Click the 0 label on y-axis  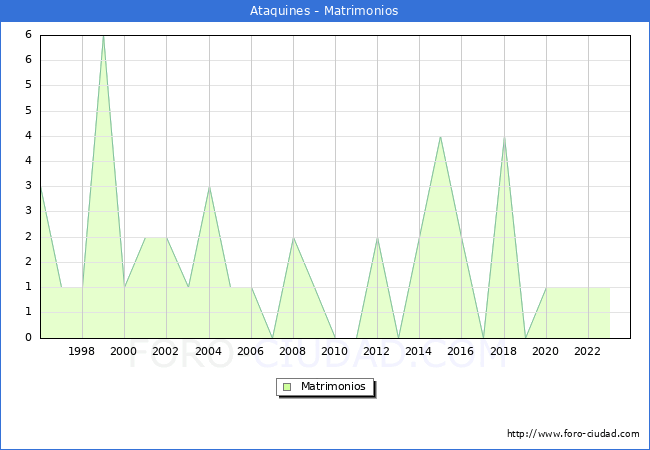point(28,338)
